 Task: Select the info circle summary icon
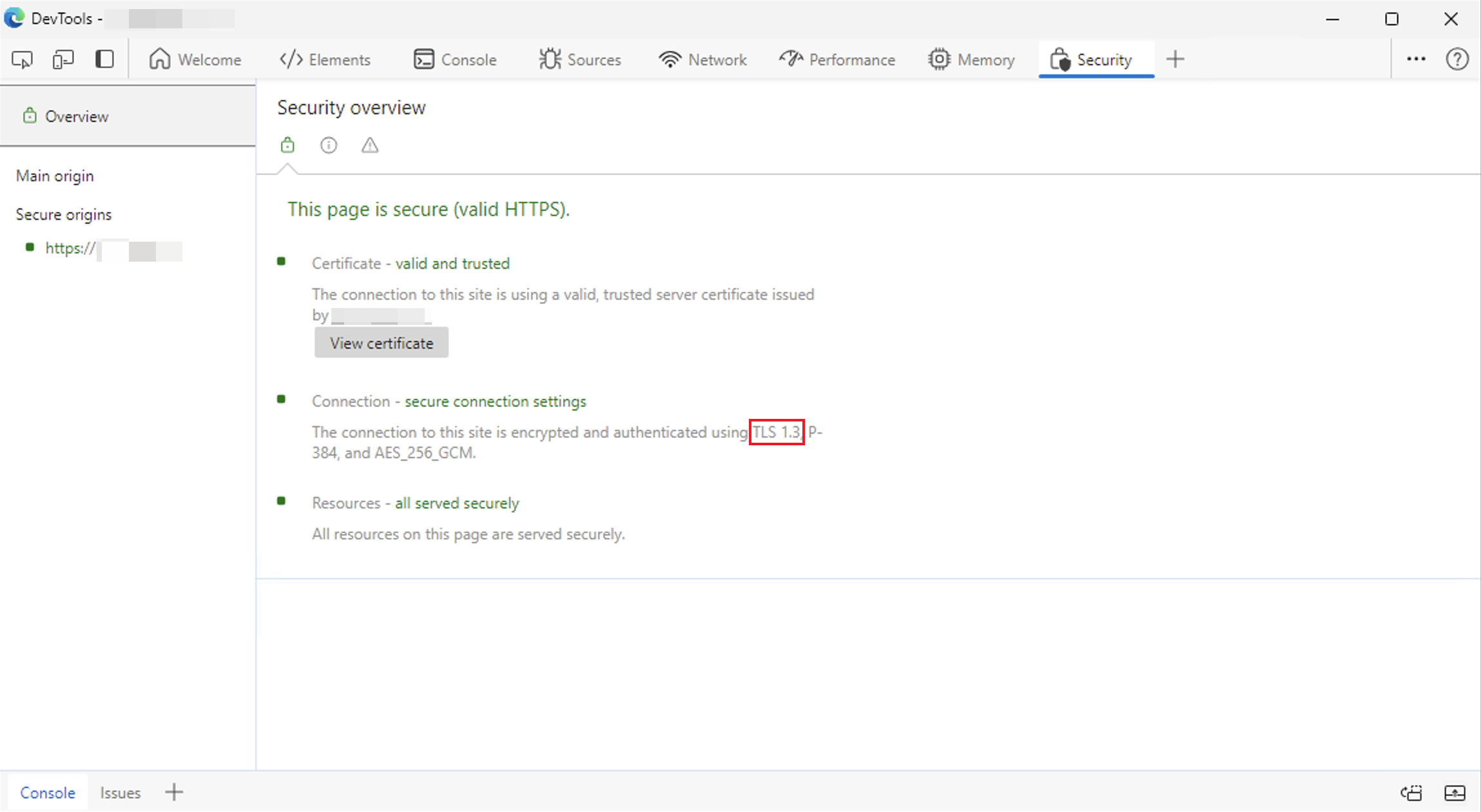pos(329,146)
